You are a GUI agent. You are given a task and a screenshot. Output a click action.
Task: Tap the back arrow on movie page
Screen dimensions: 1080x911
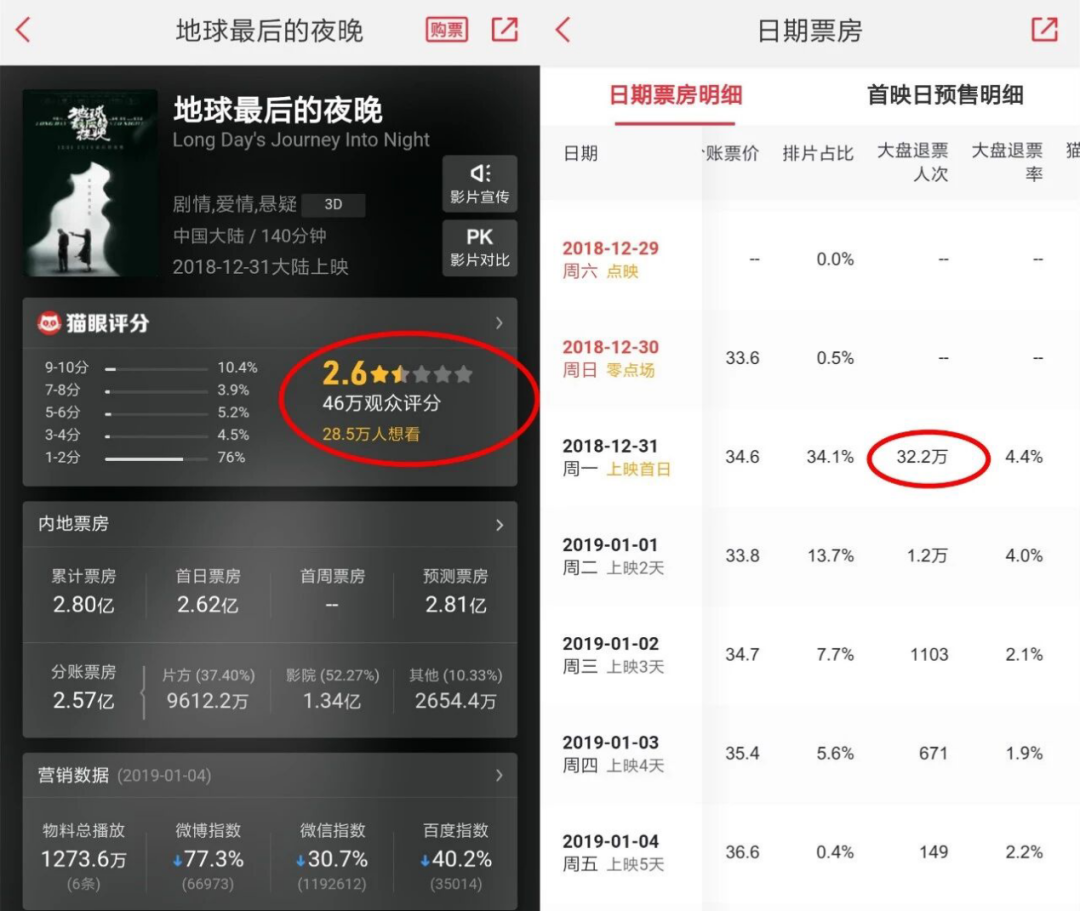coord(24,30)
